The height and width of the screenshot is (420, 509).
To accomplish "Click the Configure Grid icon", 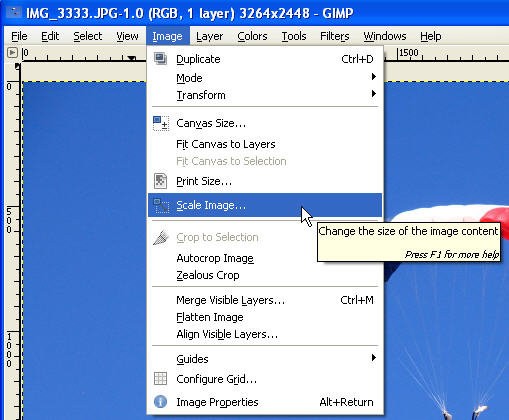I will [x=160, y=379].
